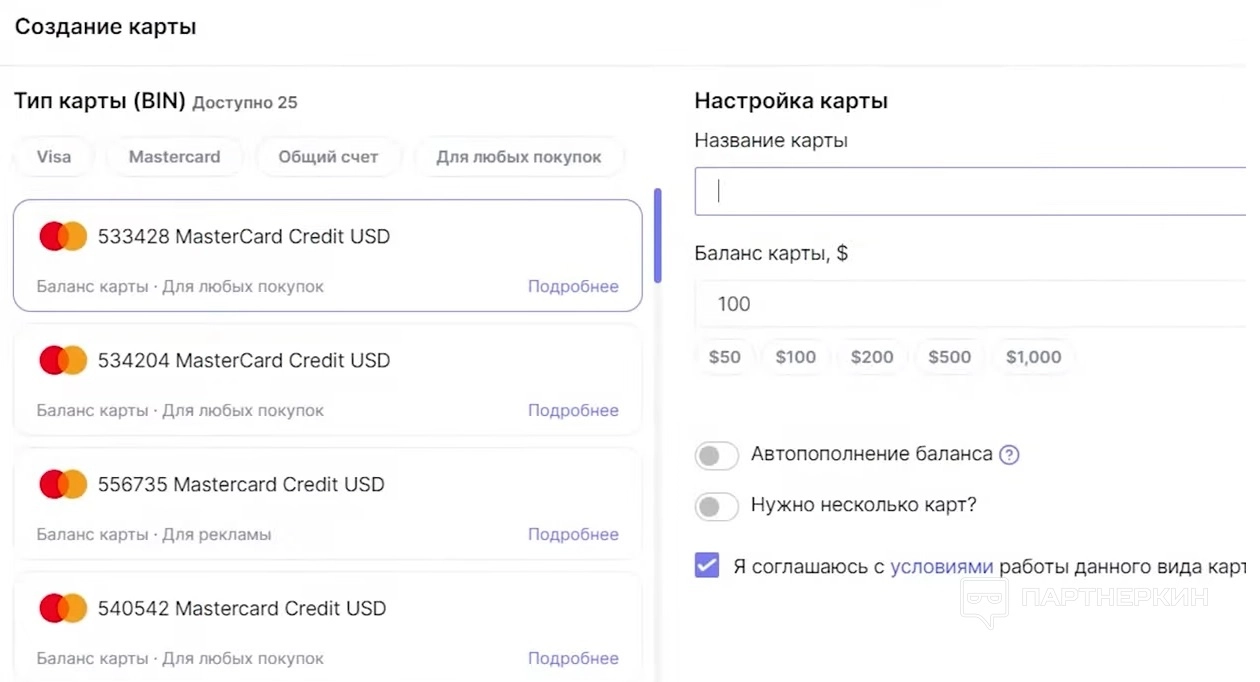The height and width of the screenshot is (682, 1260).
Task: Select the $1,000 preset balance
Action: (1033, 357)
